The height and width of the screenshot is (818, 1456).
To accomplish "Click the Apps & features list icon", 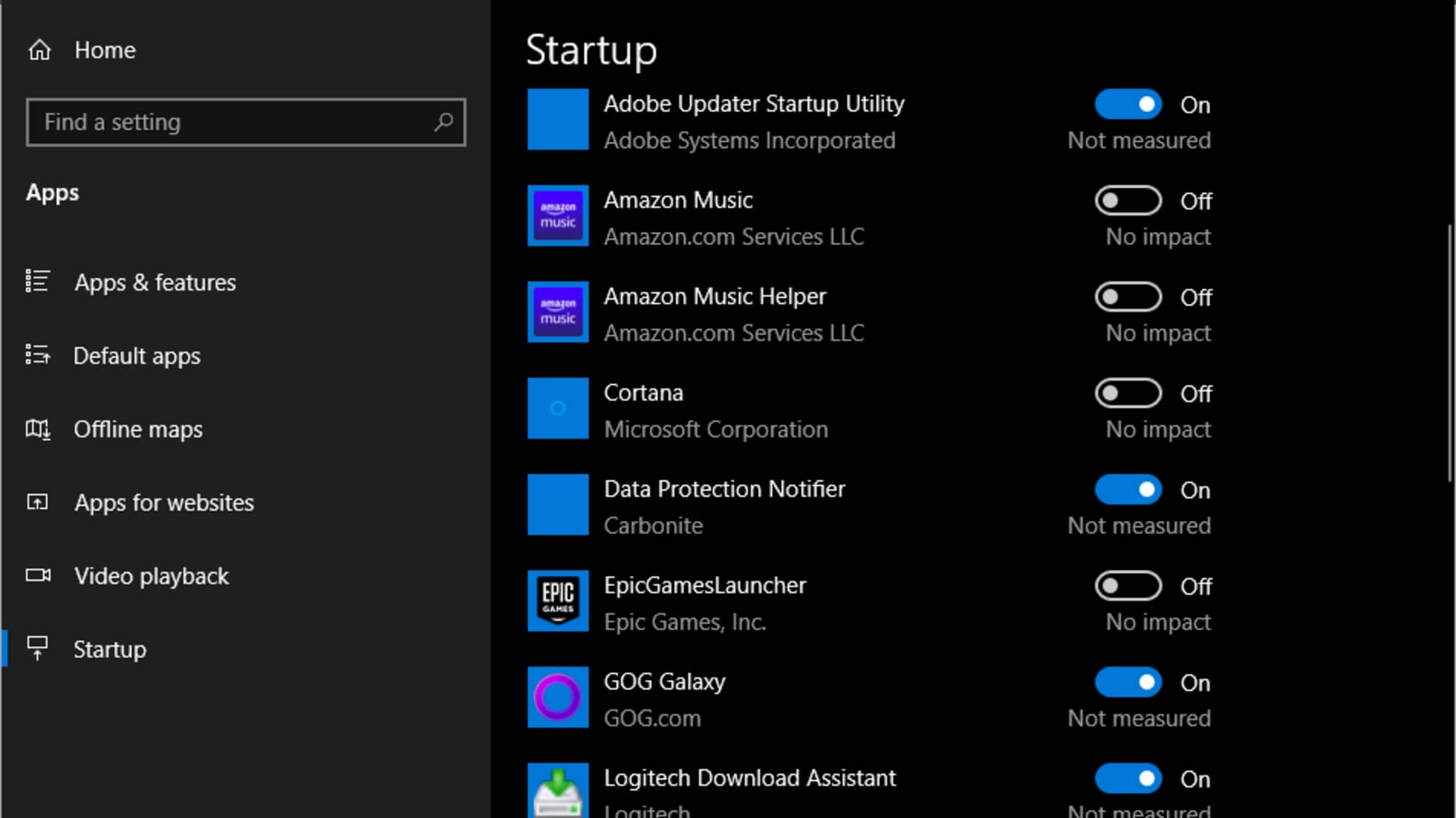I will [38, 281].
